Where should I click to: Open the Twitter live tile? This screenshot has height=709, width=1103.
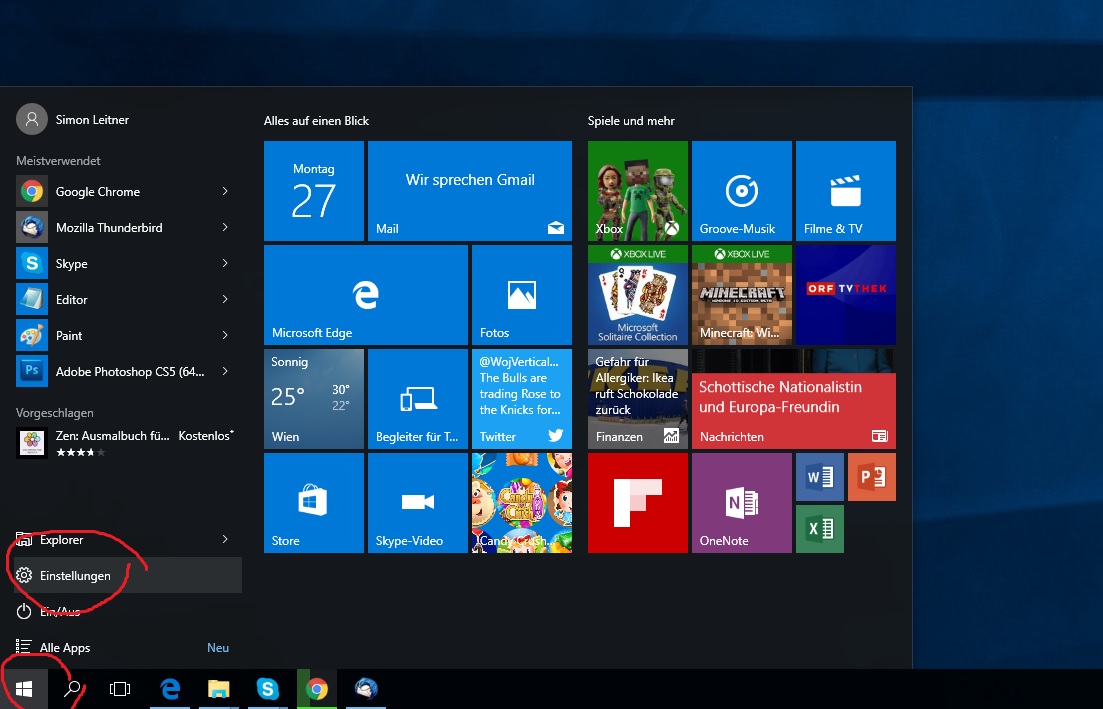click(x=522, y=399)
